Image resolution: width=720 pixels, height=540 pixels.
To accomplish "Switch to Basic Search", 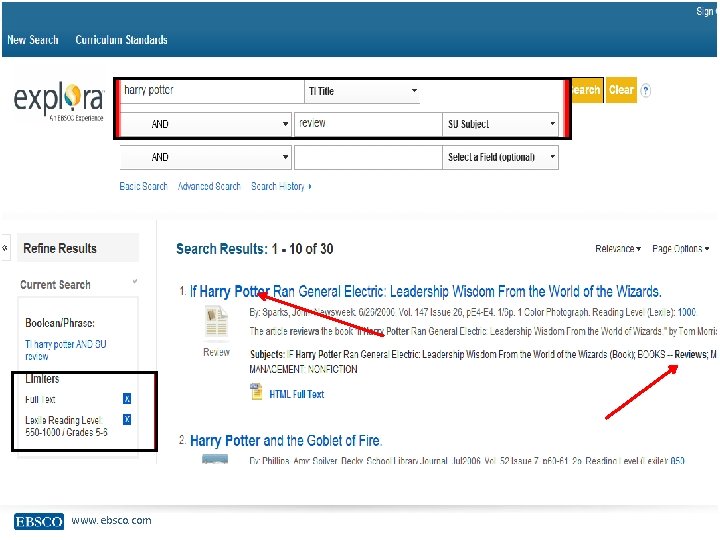I will point(143,186).
